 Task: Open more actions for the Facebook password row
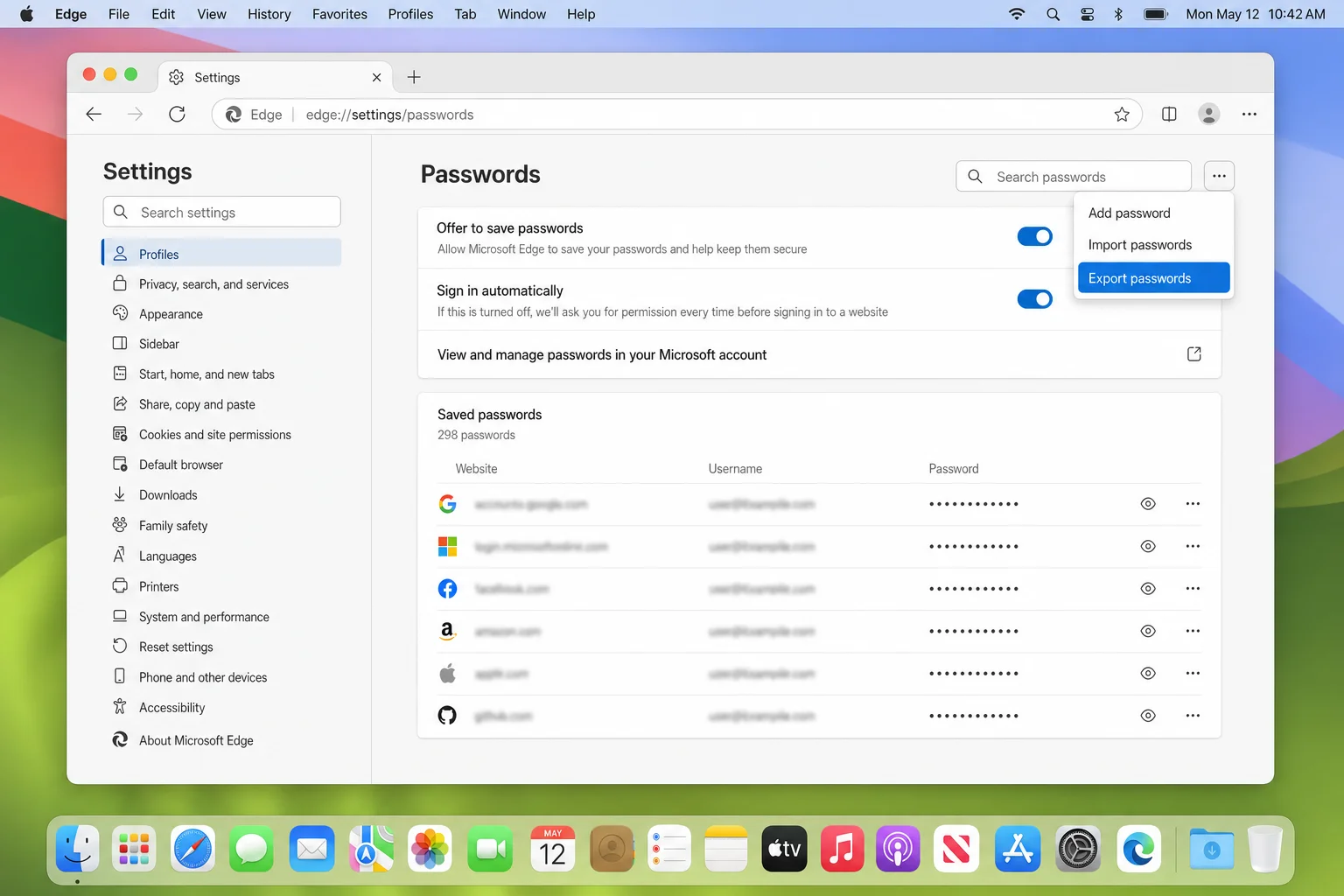1193,589
